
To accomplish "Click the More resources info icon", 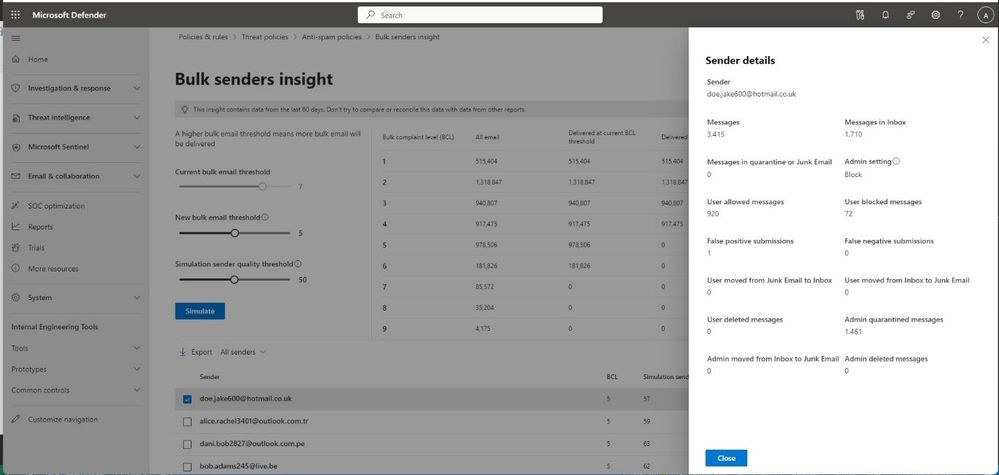I will tap(16, 269).
